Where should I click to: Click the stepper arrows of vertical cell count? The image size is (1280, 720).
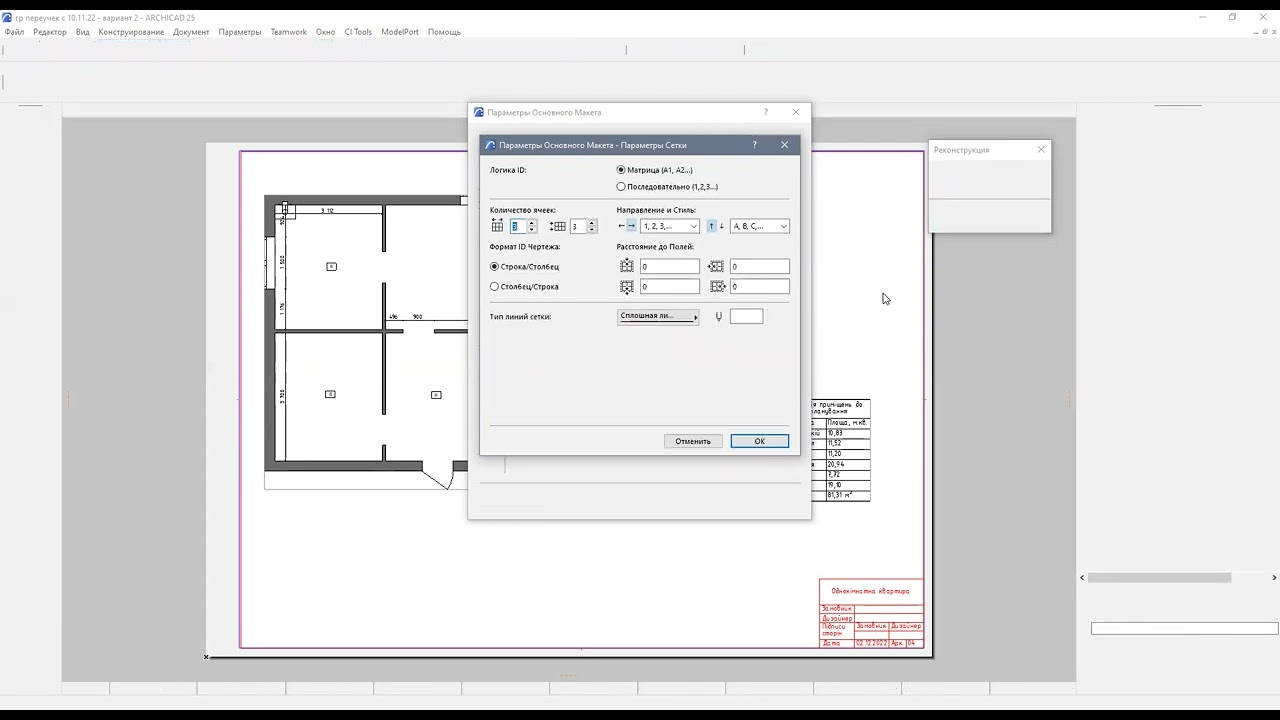tap(592, 227)
